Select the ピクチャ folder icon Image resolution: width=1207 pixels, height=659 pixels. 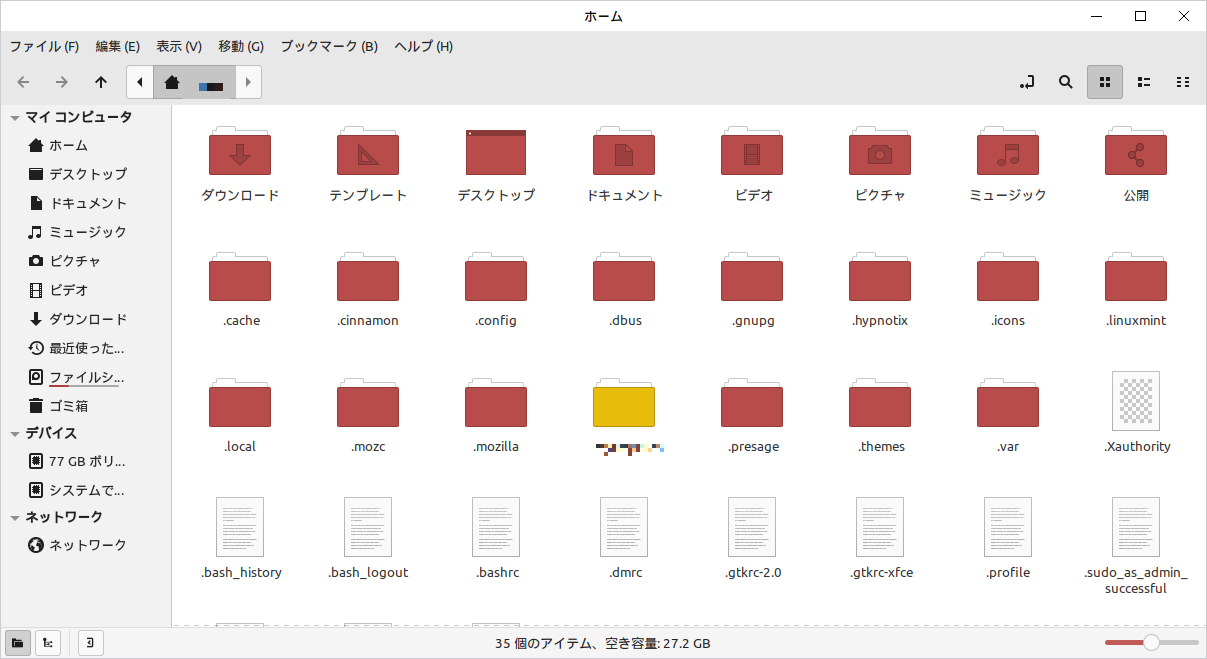(x=880, y=151)
